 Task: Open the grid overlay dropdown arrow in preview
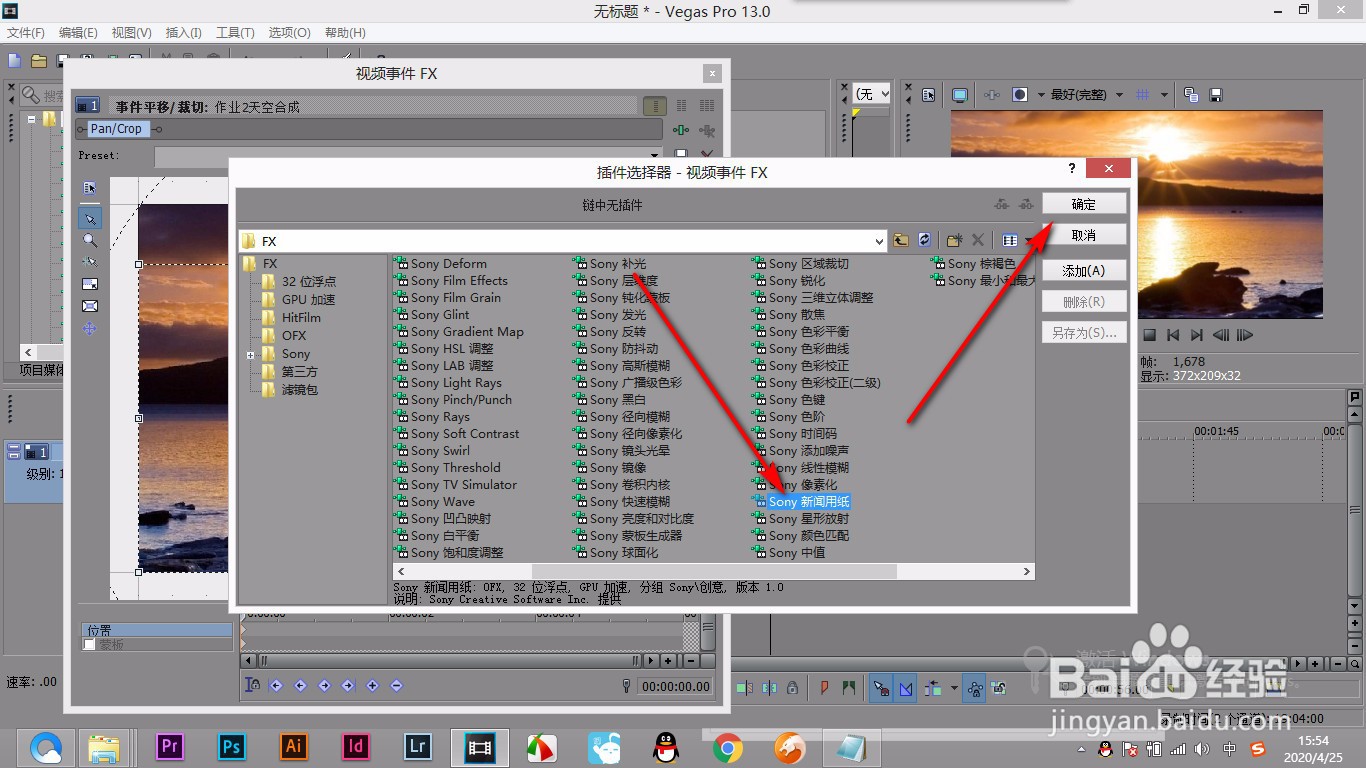click(1165, 95)
